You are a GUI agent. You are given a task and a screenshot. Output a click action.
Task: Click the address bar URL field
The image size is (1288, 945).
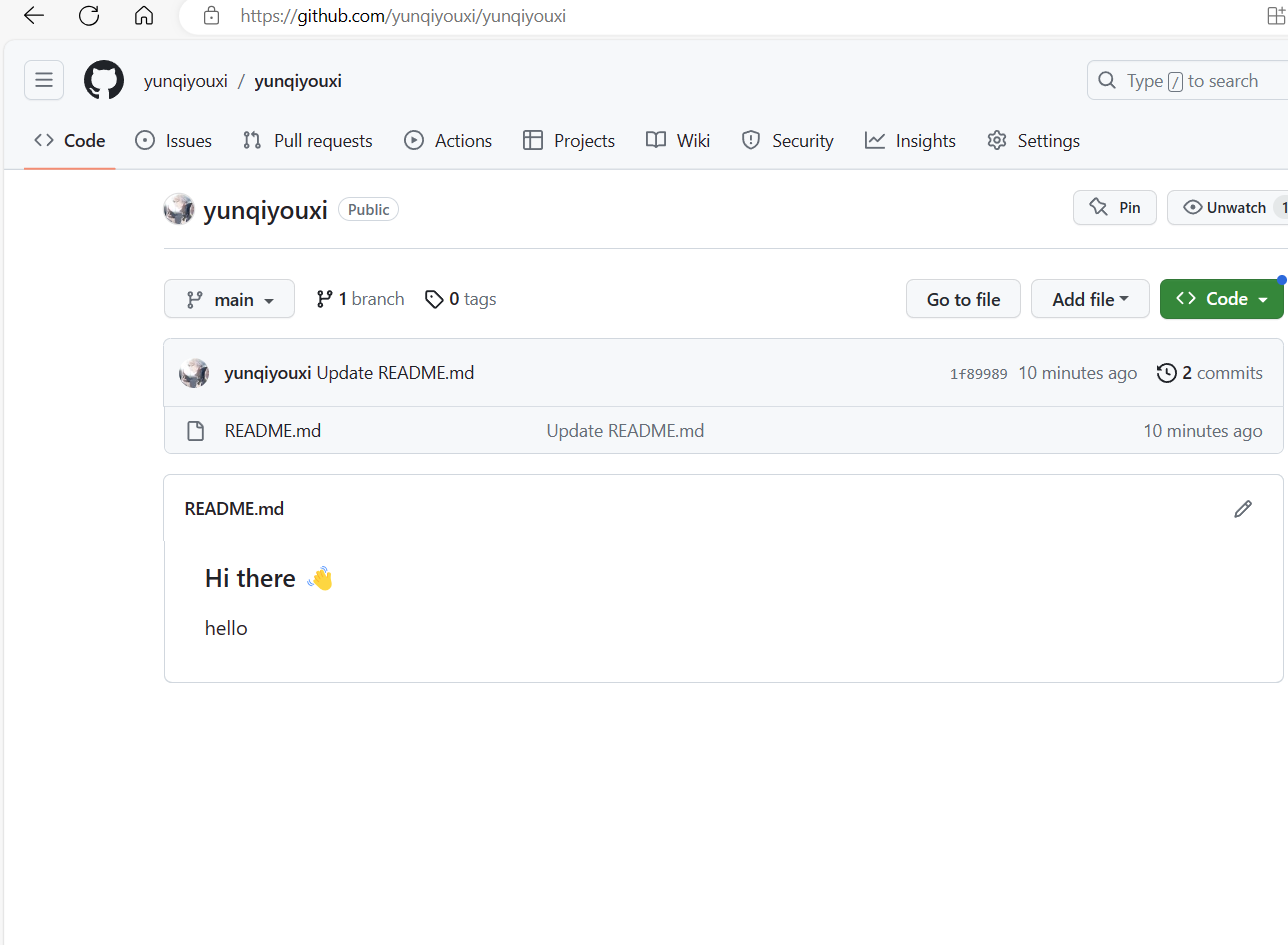coord(720,16)
